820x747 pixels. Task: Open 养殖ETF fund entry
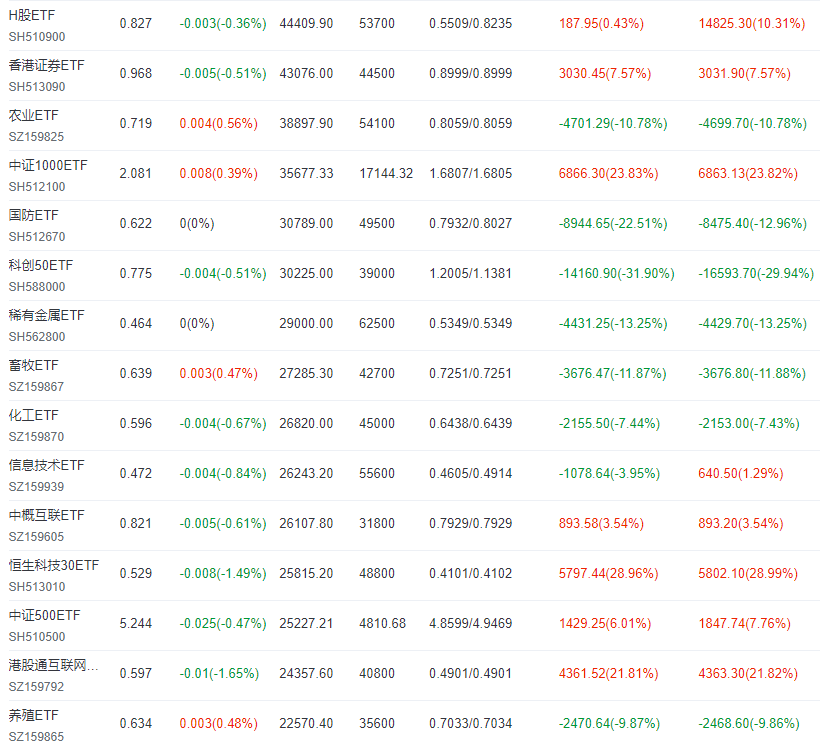point(33,715)
